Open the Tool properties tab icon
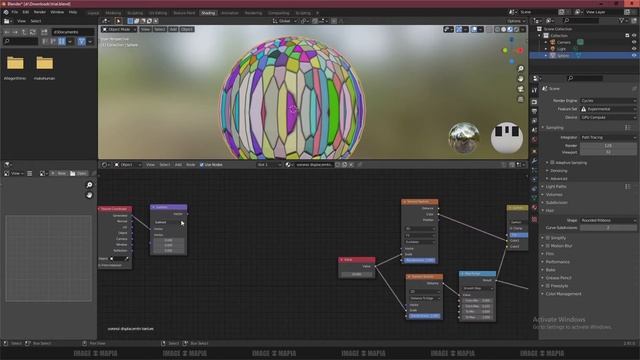This screenshot has height=360, width=640. tap(534, 90)
